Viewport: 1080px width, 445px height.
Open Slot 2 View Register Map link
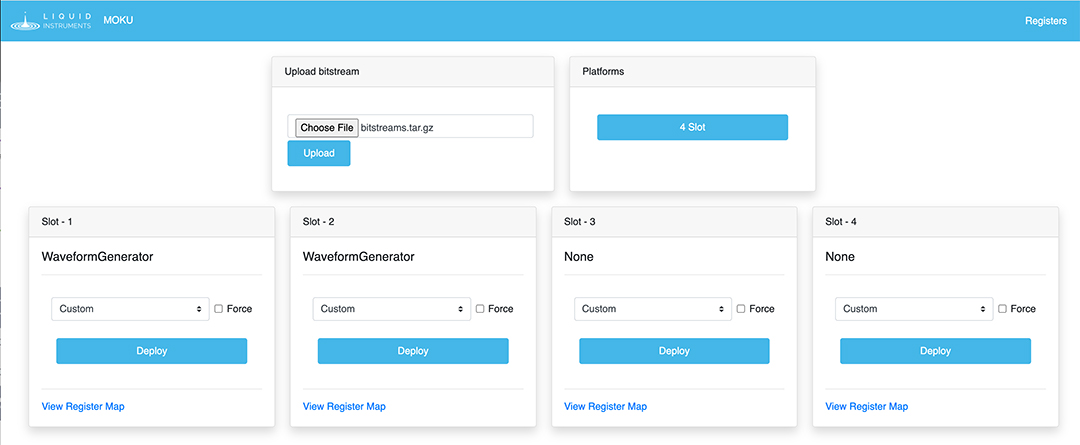point(344,406)
